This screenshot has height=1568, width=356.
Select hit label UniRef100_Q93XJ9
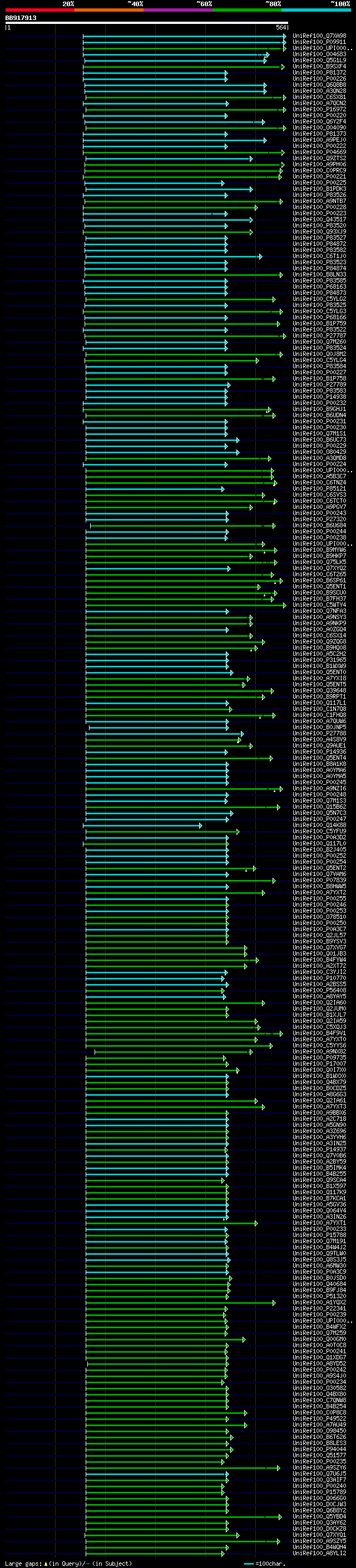click(x=319, y=231)
